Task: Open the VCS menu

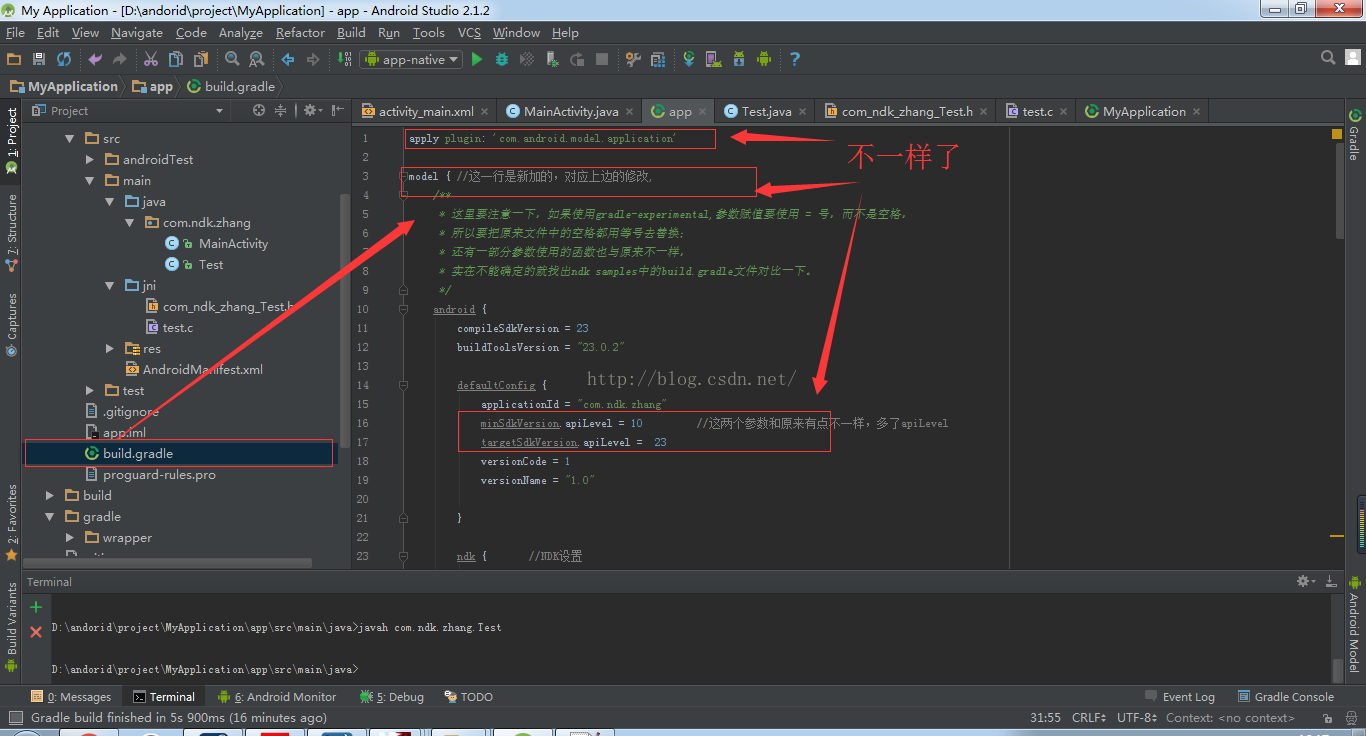Action: (469, 32)
